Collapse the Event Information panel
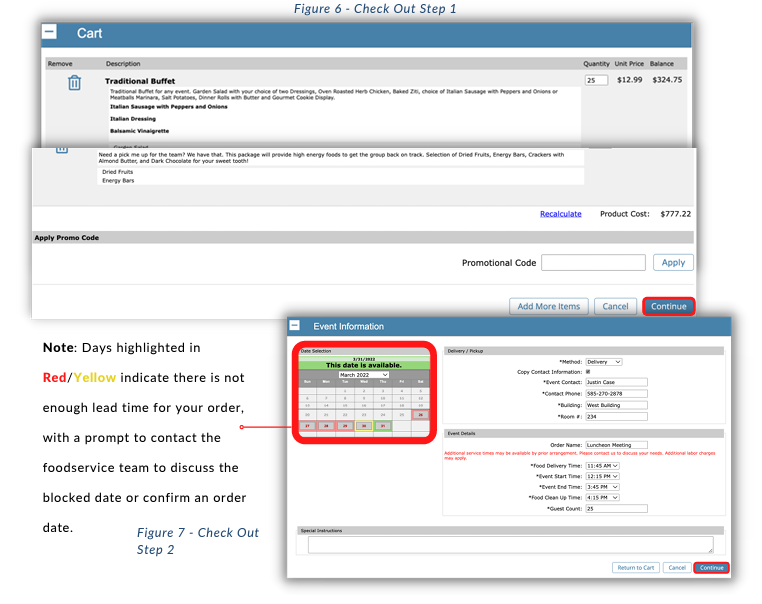The image size is (762, 604). point(294,326)
